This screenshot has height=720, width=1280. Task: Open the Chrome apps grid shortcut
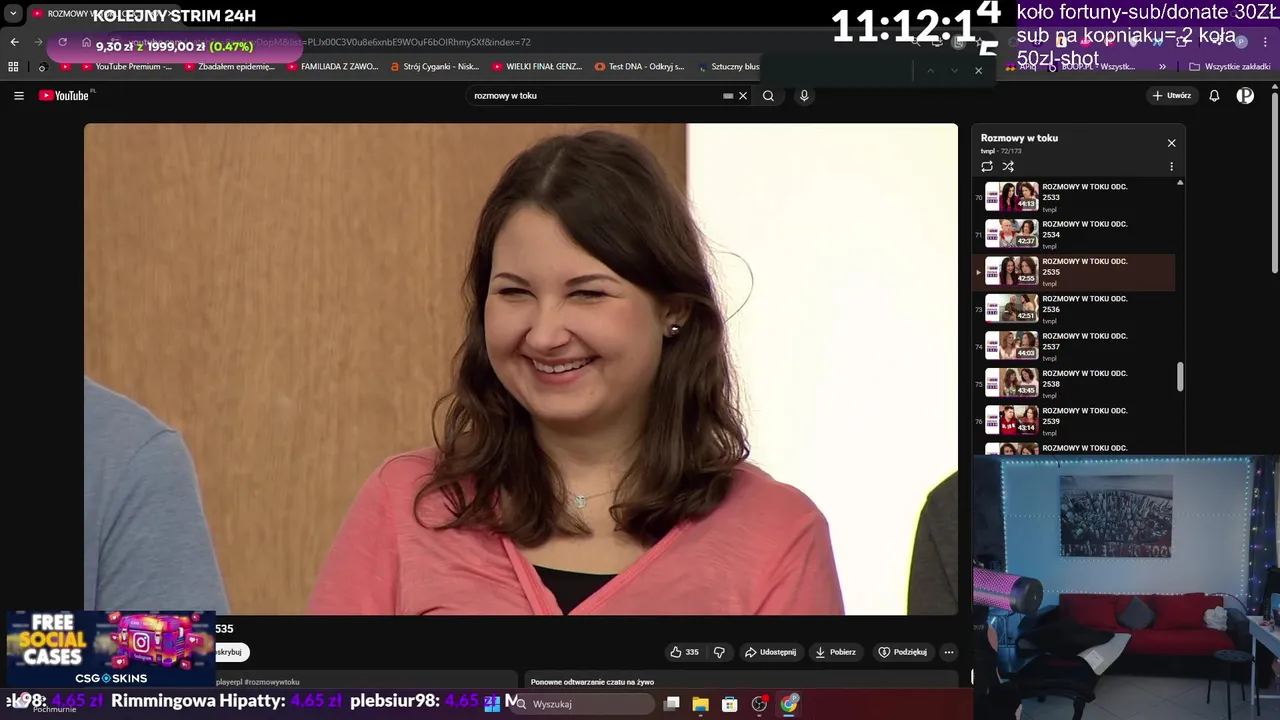point(13,67)
